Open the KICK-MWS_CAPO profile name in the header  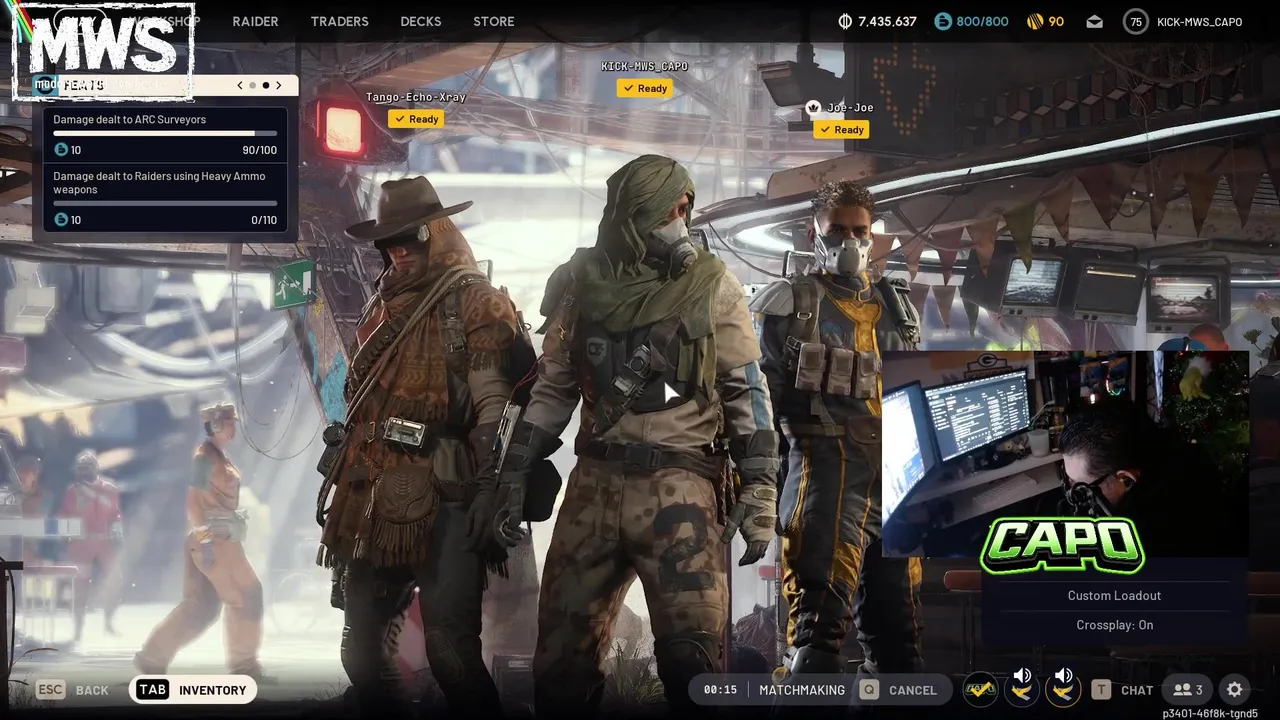click(1199, 22)
